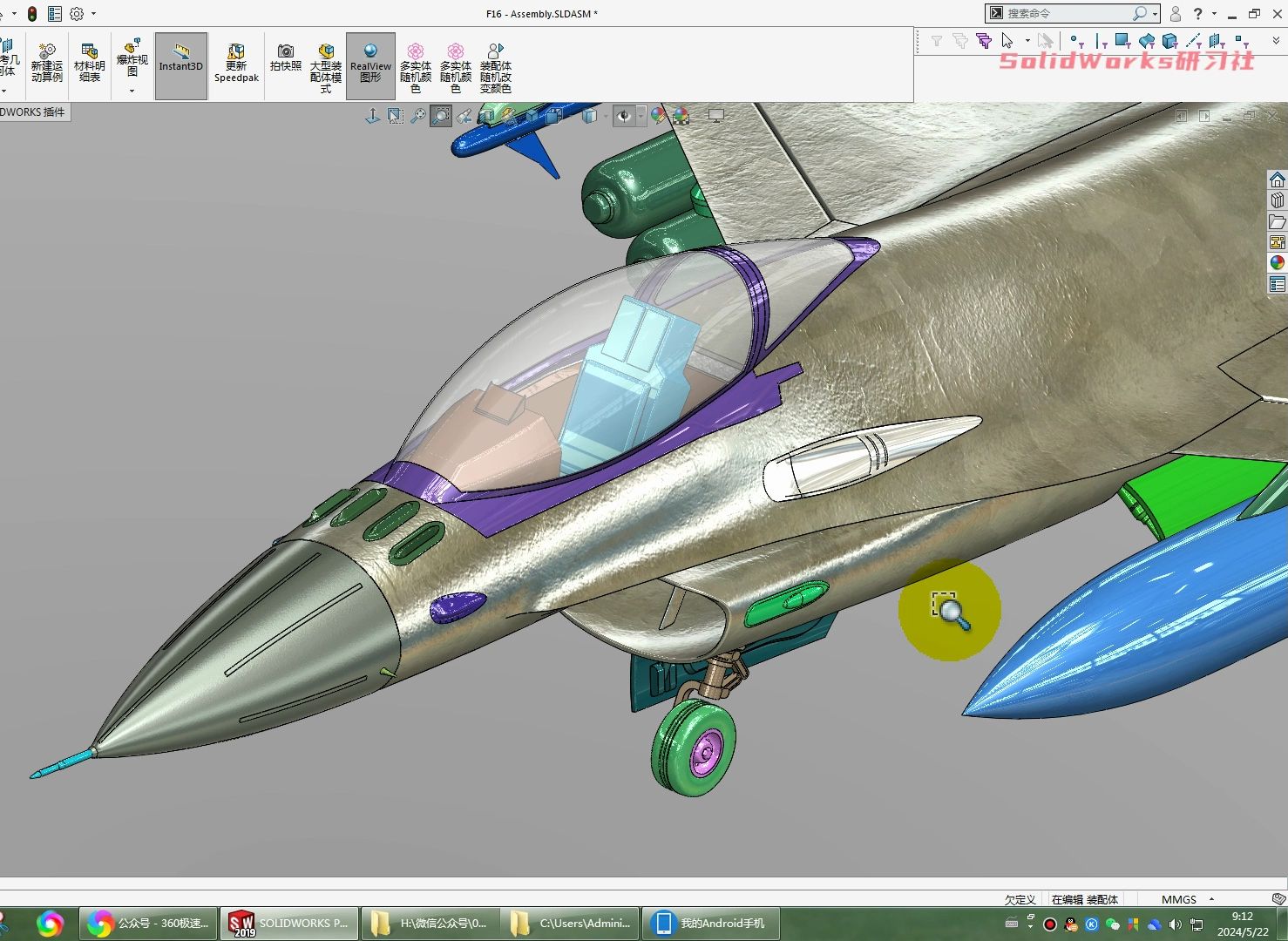Toggle the filter surface bodies icon

coord(1147,41)
